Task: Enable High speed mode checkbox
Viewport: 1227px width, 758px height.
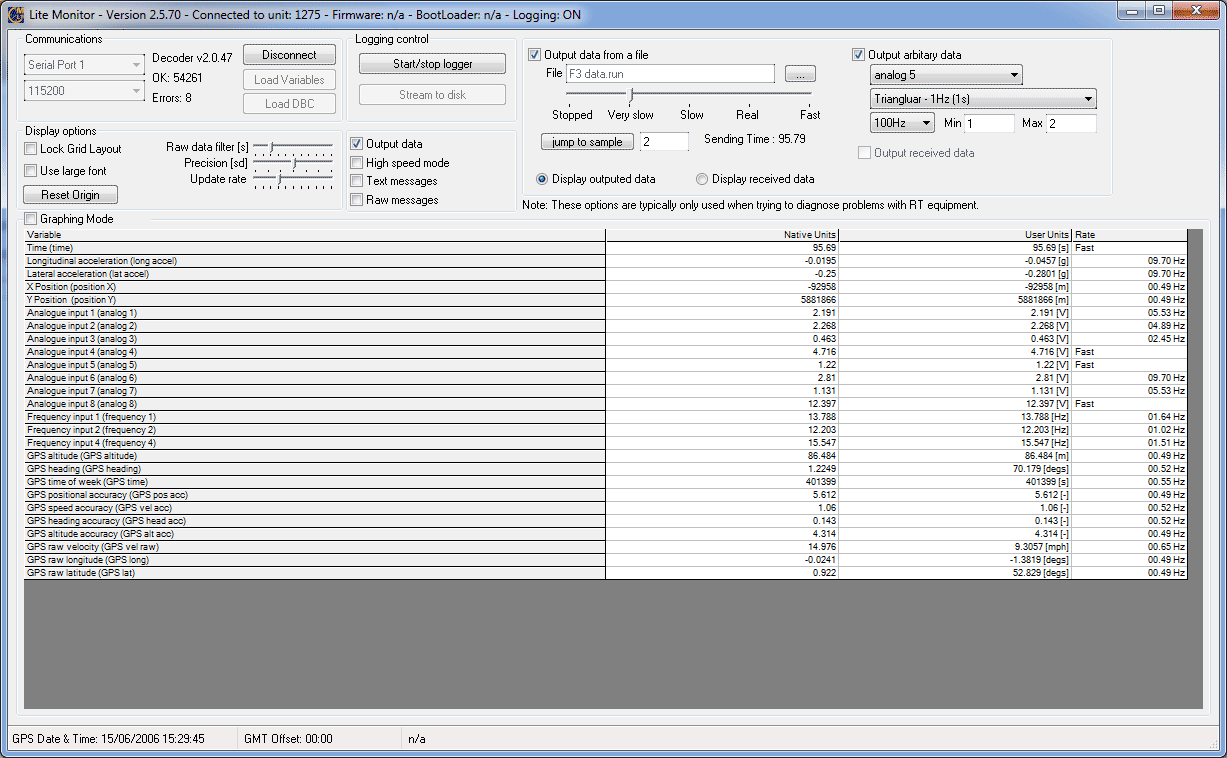Action: (x=357, y=163)
